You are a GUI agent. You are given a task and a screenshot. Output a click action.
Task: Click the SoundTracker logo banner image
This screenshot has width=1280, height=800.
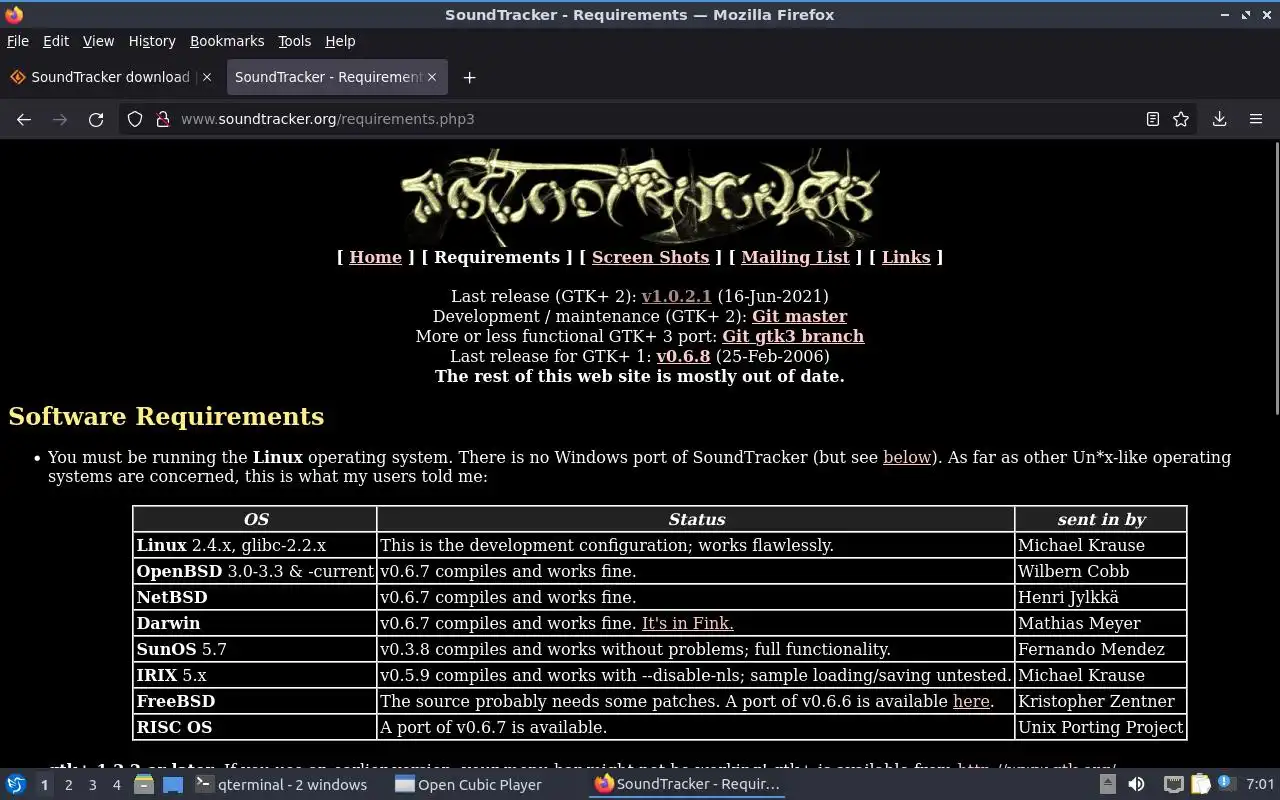coord(640,196)
